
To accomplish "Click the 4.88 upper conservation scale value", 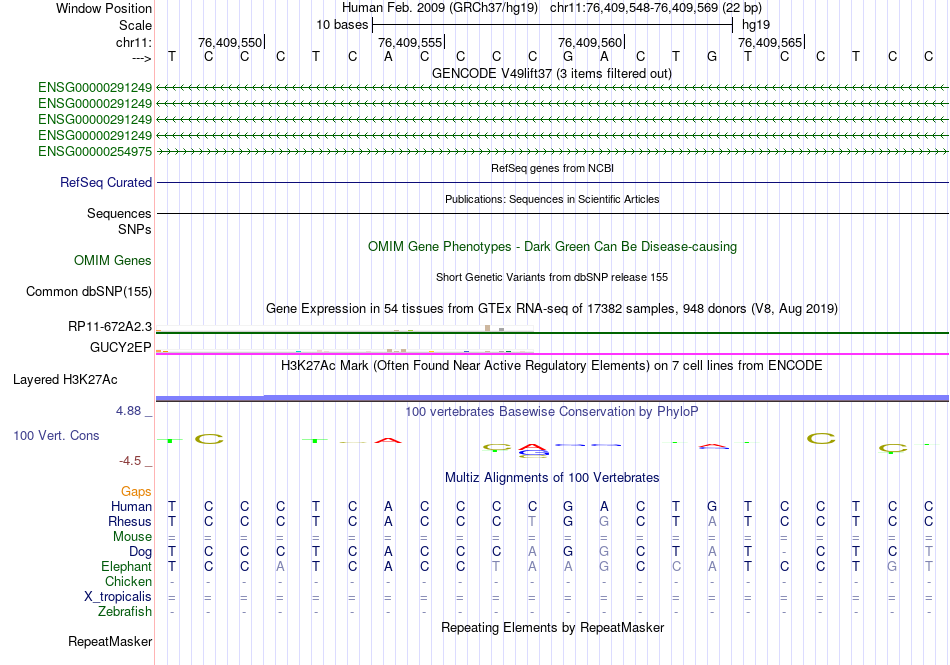I will click(128, 411).
